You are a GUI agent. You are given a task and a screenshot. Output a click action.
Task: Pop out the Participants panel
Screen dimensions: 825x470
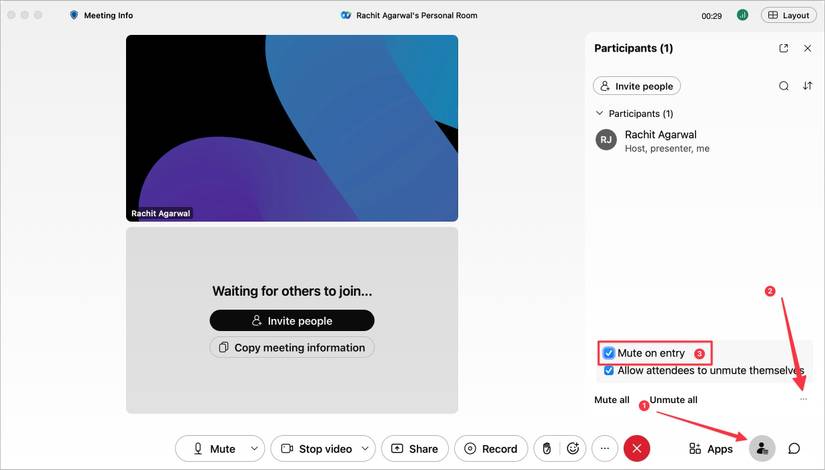(x=784, y=48)
